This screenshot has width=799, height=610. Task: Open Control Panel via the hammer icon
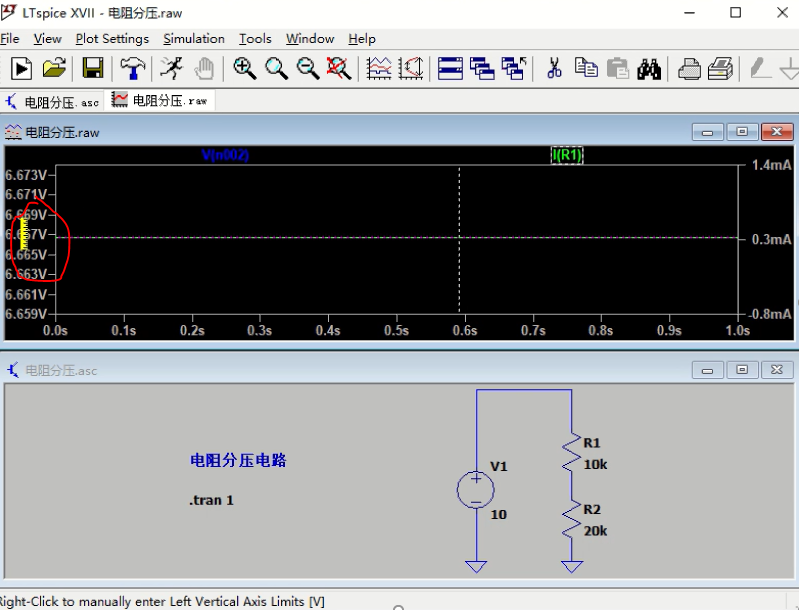[132, 68]
